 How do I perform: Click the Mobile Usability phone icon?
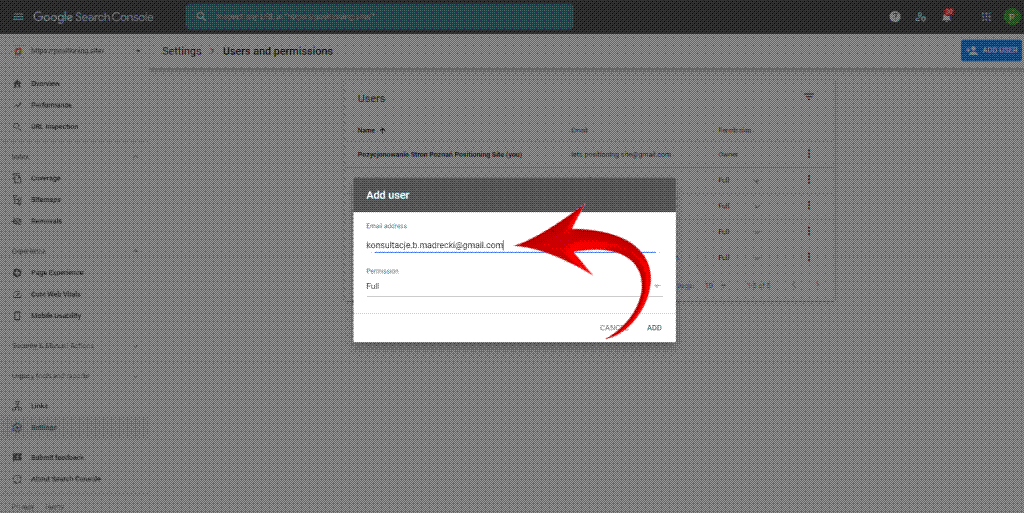click(18, 316)
